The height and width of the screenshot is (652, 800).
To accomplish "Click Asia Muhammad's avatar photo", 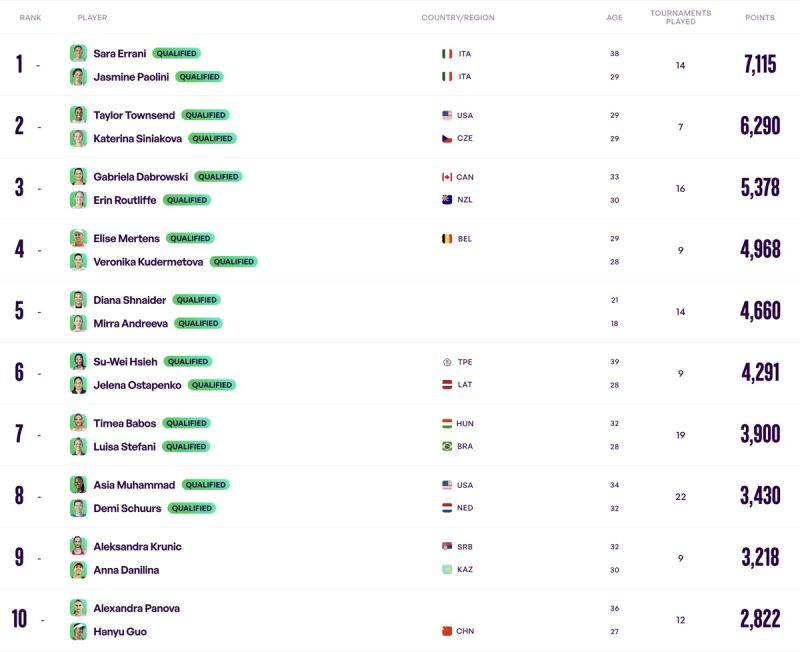I will pyautogui.click(x=78, y=485).
